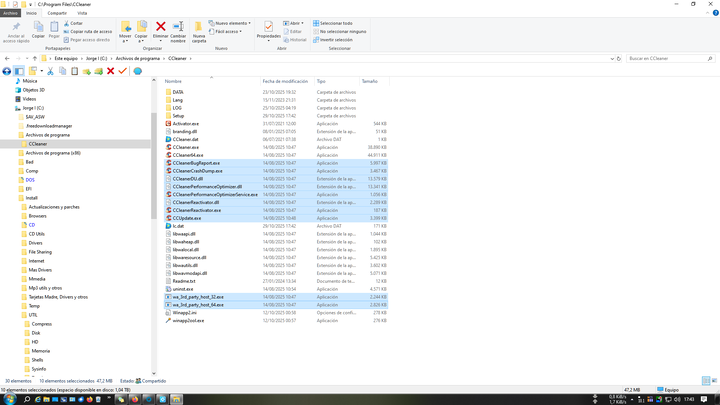The width and height of the screenshot is (720, 405).
Task: Toggle the navigation pane toolbar icon
Action: click(x=19, y=71)
